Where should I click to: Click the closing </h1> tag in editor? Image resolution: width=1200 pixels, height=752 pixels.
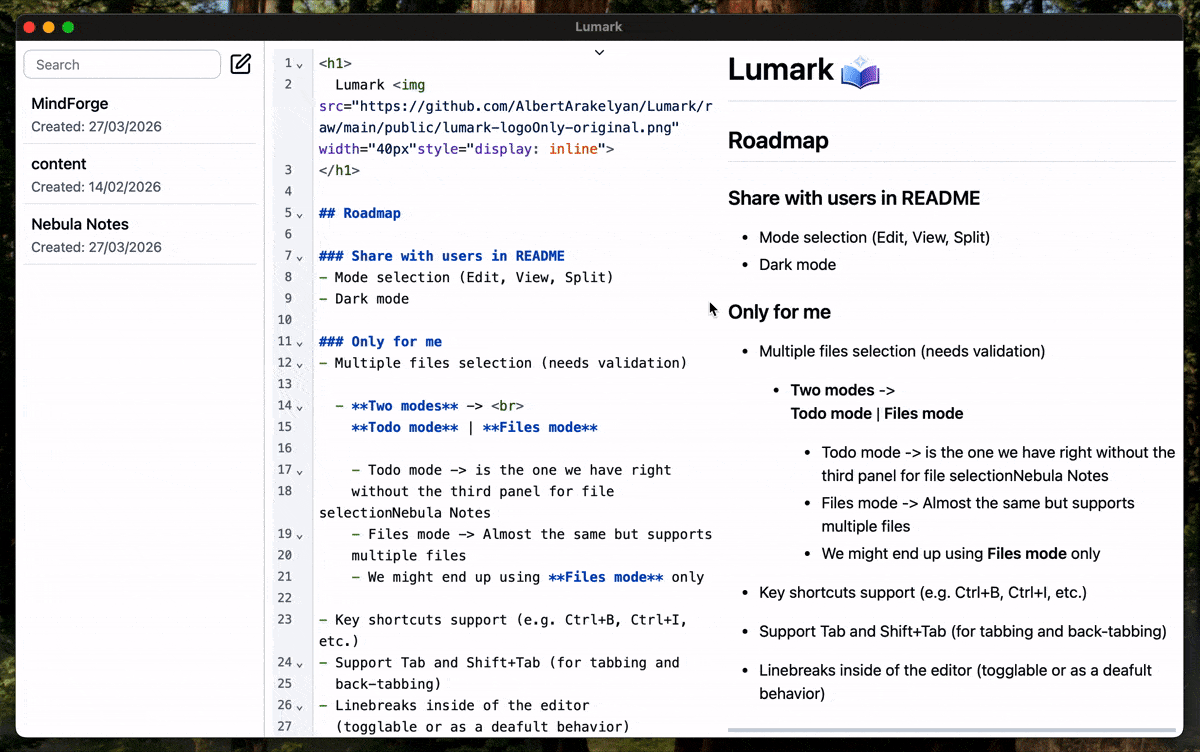[339, 170]
